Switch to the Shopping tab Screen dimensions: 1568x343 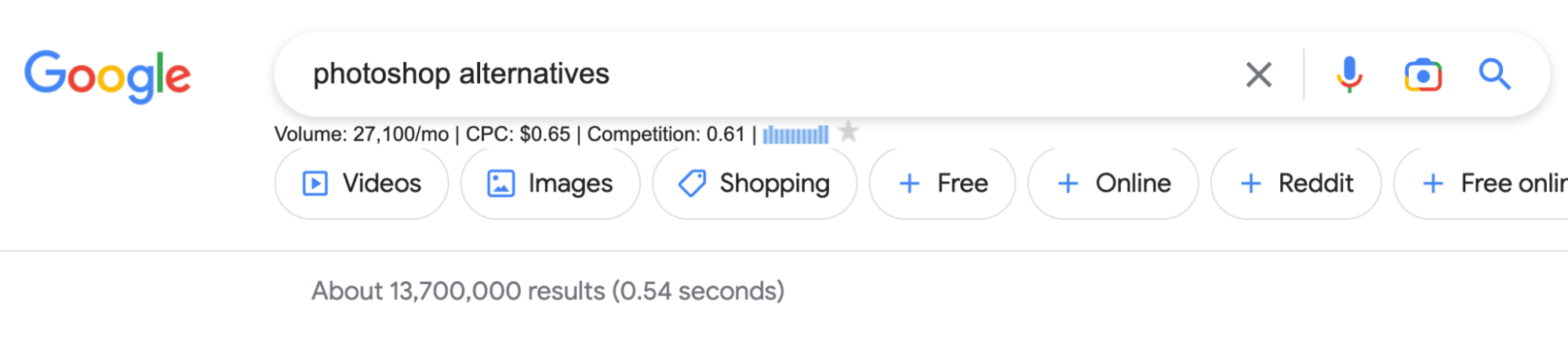tap(774, 184)
